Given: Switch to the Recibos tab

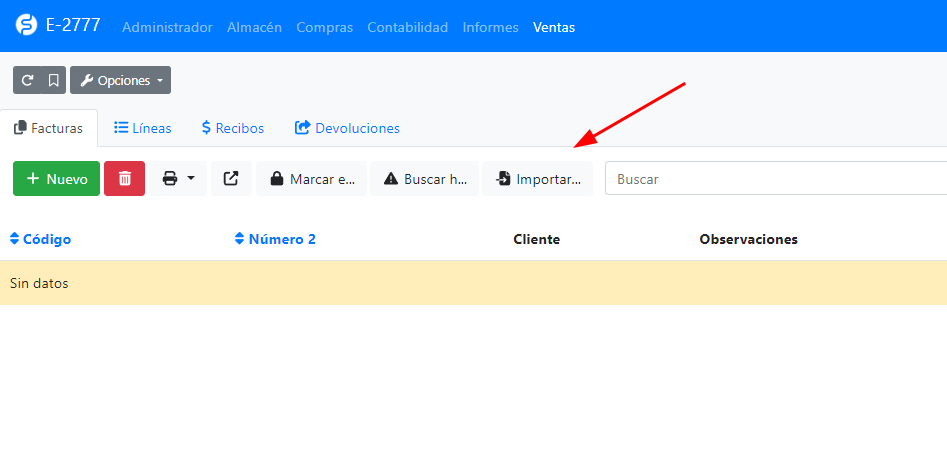Looking at the screenshot, I should coord(232,128).
